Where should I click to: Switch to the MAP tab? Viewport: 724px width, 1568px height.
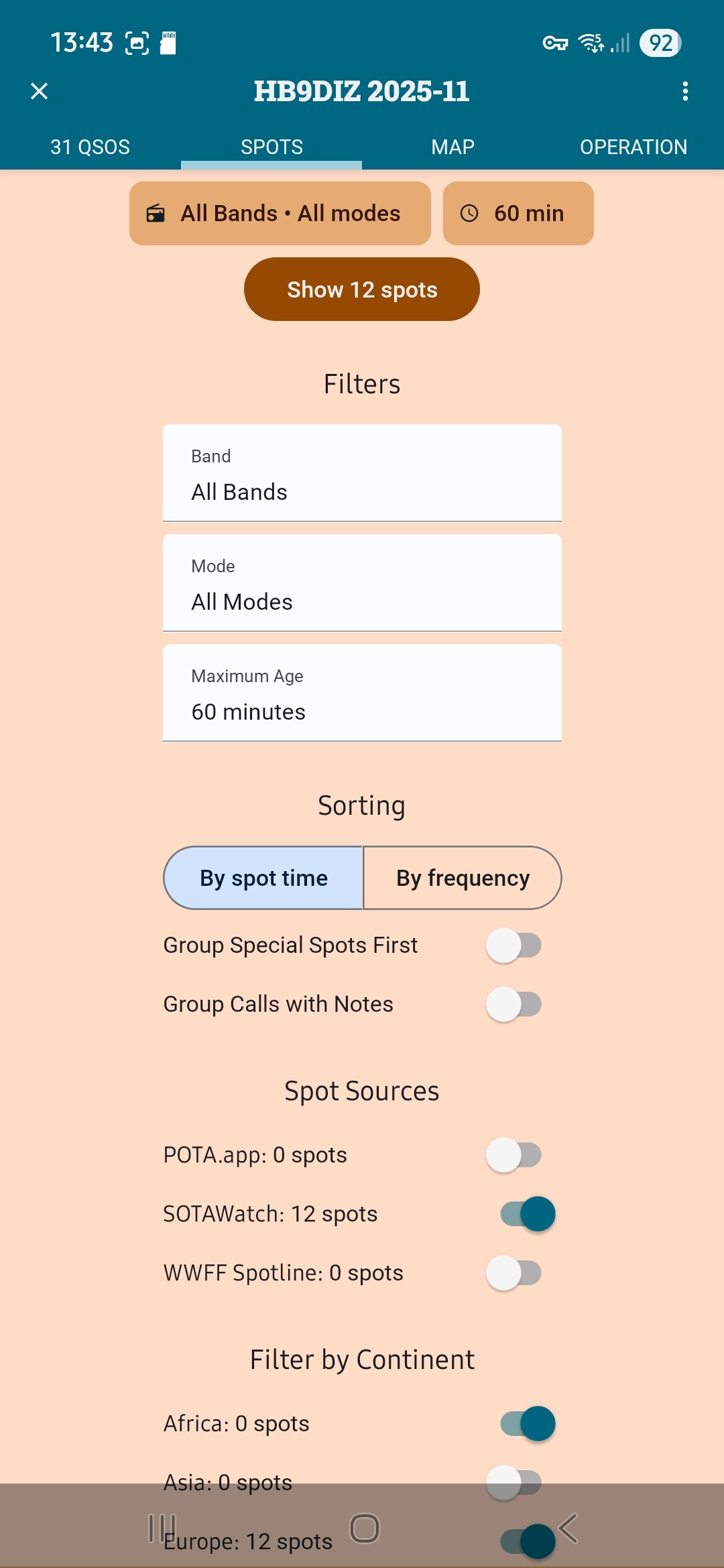coord(452,147)
